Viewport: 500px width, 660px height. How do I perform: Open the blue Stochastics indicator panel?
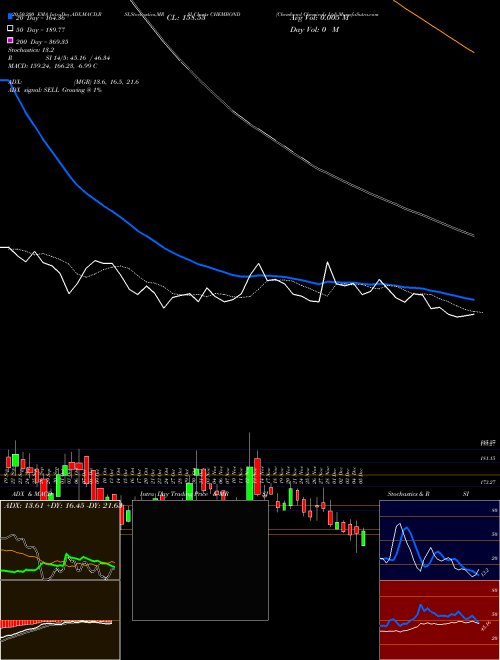tap(439, 540)
